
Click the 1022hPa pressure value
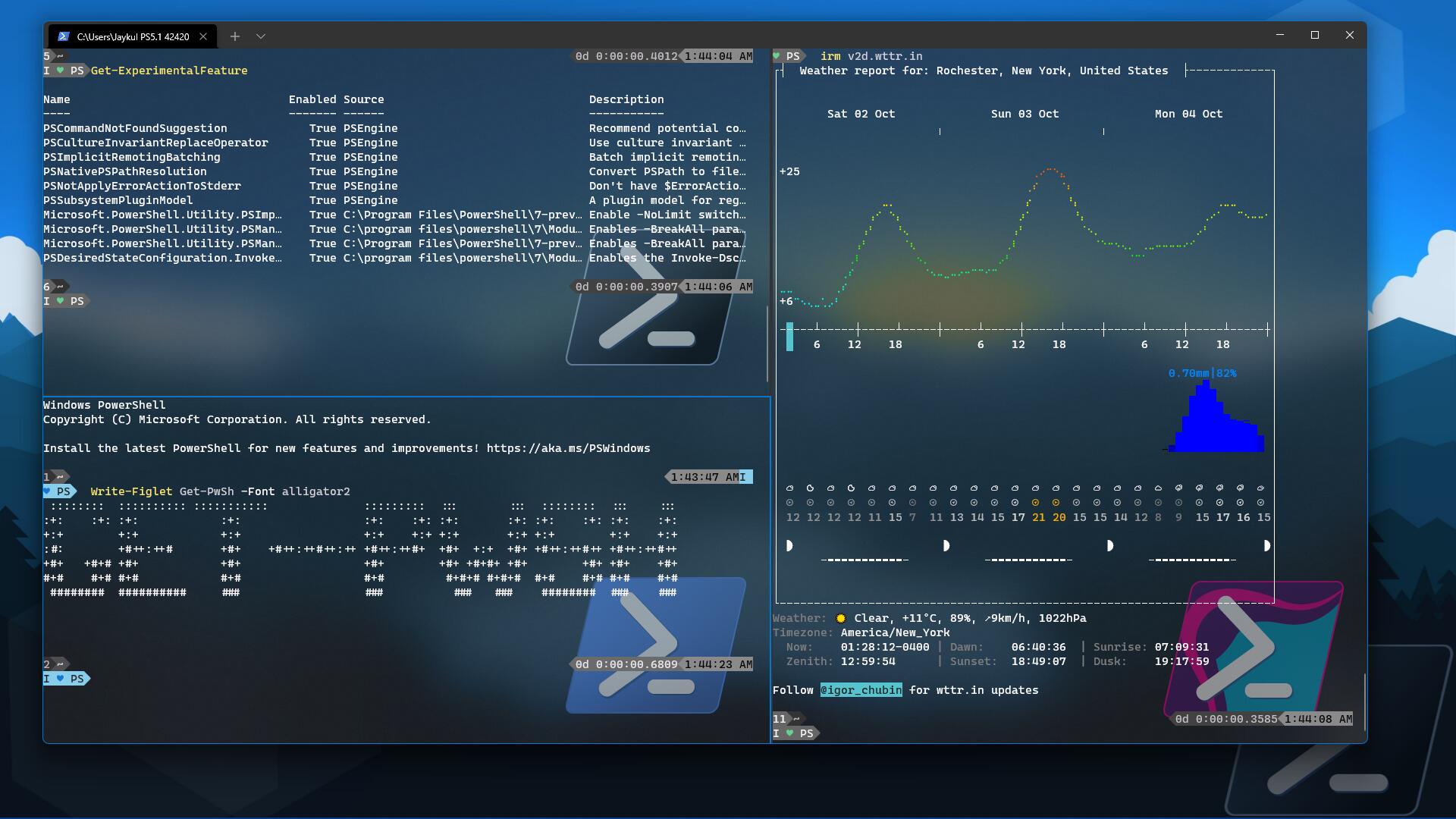click(1062, 618)
